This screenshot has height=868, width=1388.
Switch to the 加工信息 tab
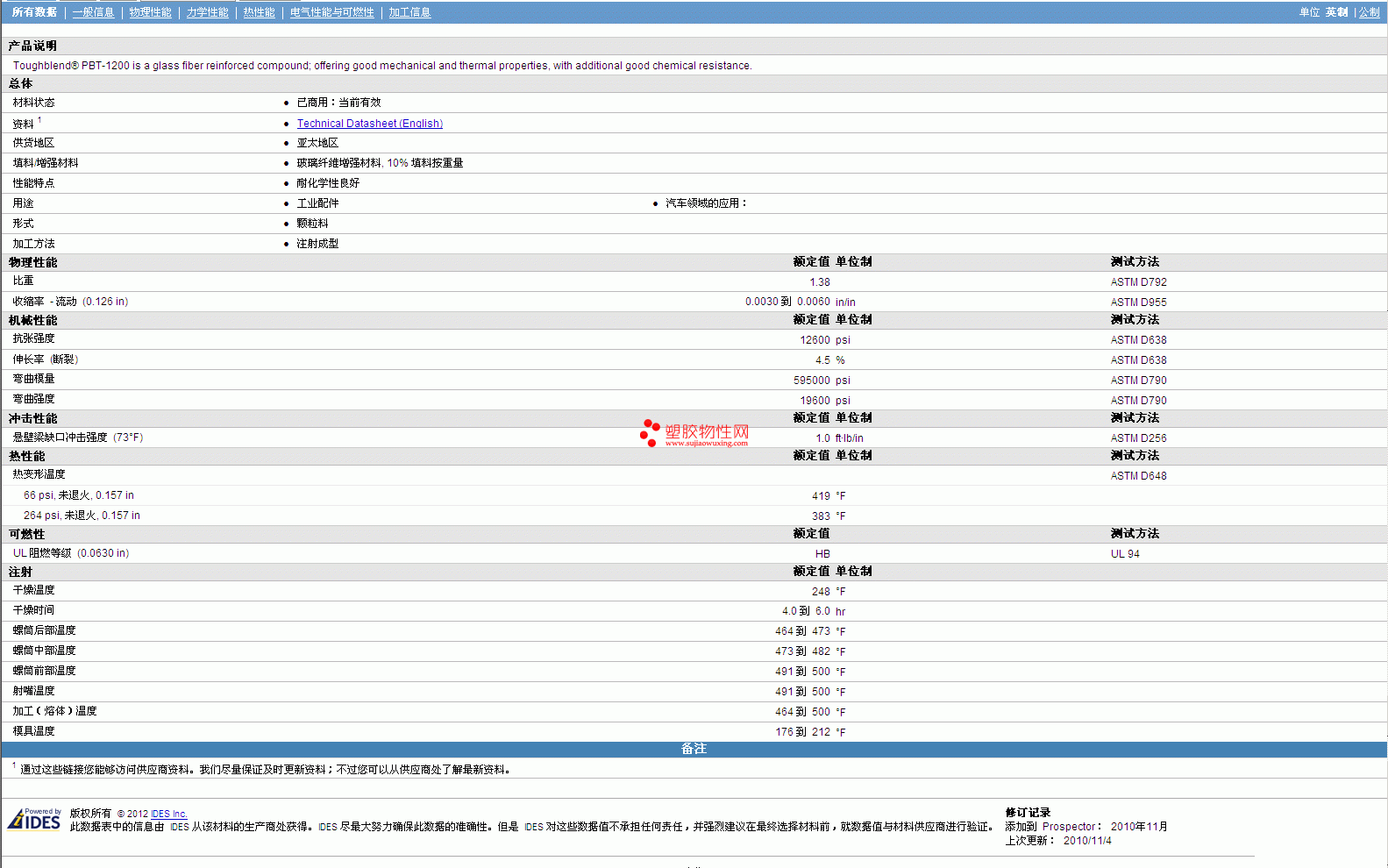(409, 12)
